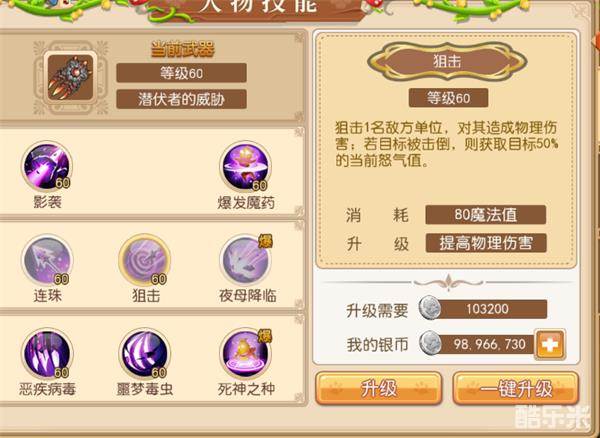Select the 狙击 skill icon
600x438 pixels.
(x=145, y=260)
